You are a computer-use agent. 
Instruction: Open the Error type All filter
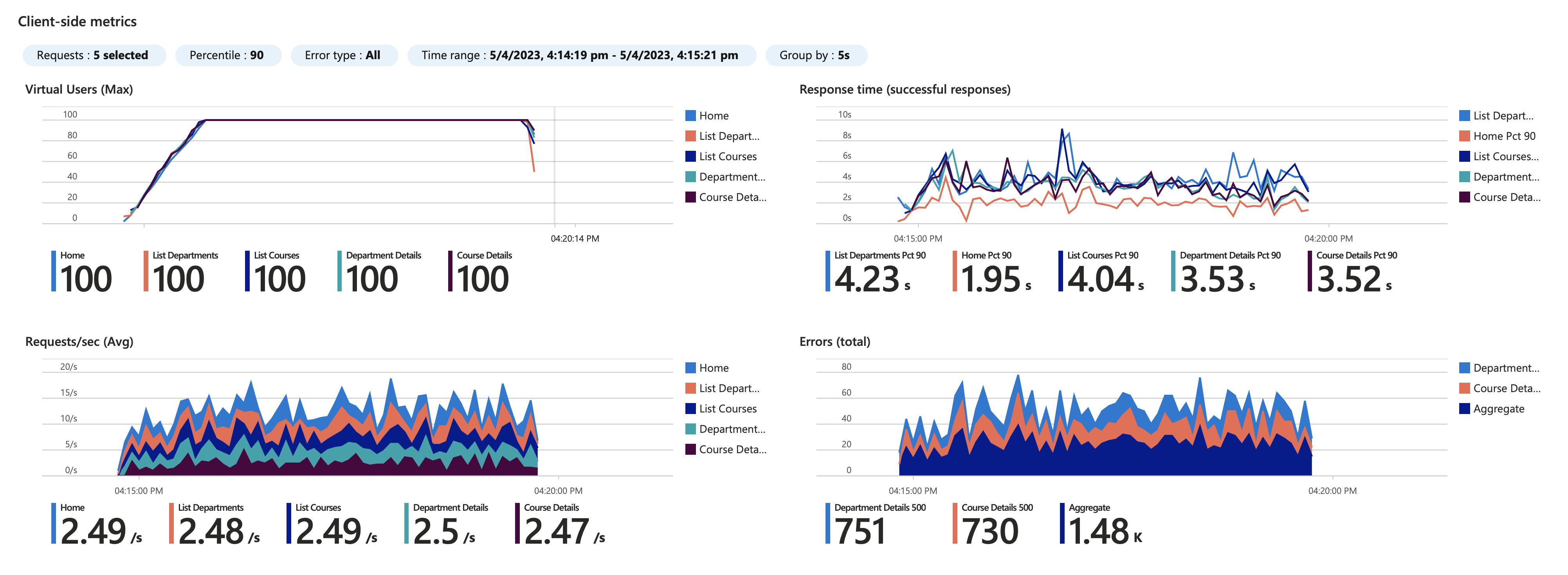tap(344, 56)
